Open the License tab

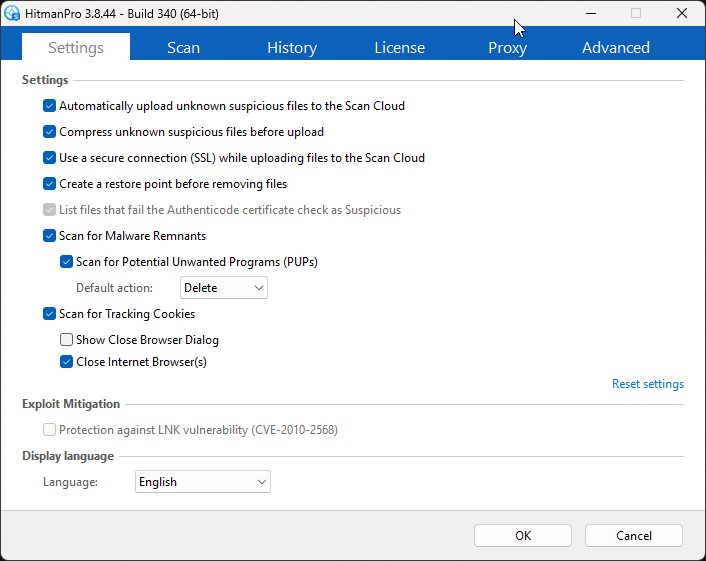[x=399, y=47]
